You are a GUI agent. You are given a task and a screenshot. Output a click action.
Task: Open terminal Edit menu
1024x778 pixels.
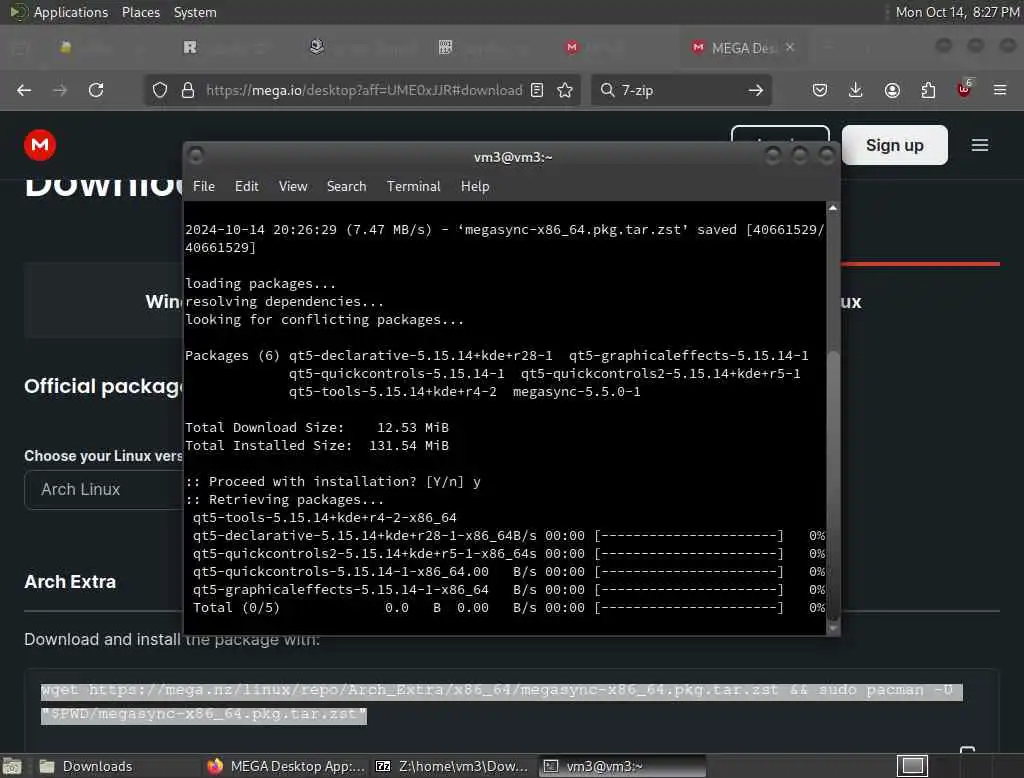coord(246,187)
